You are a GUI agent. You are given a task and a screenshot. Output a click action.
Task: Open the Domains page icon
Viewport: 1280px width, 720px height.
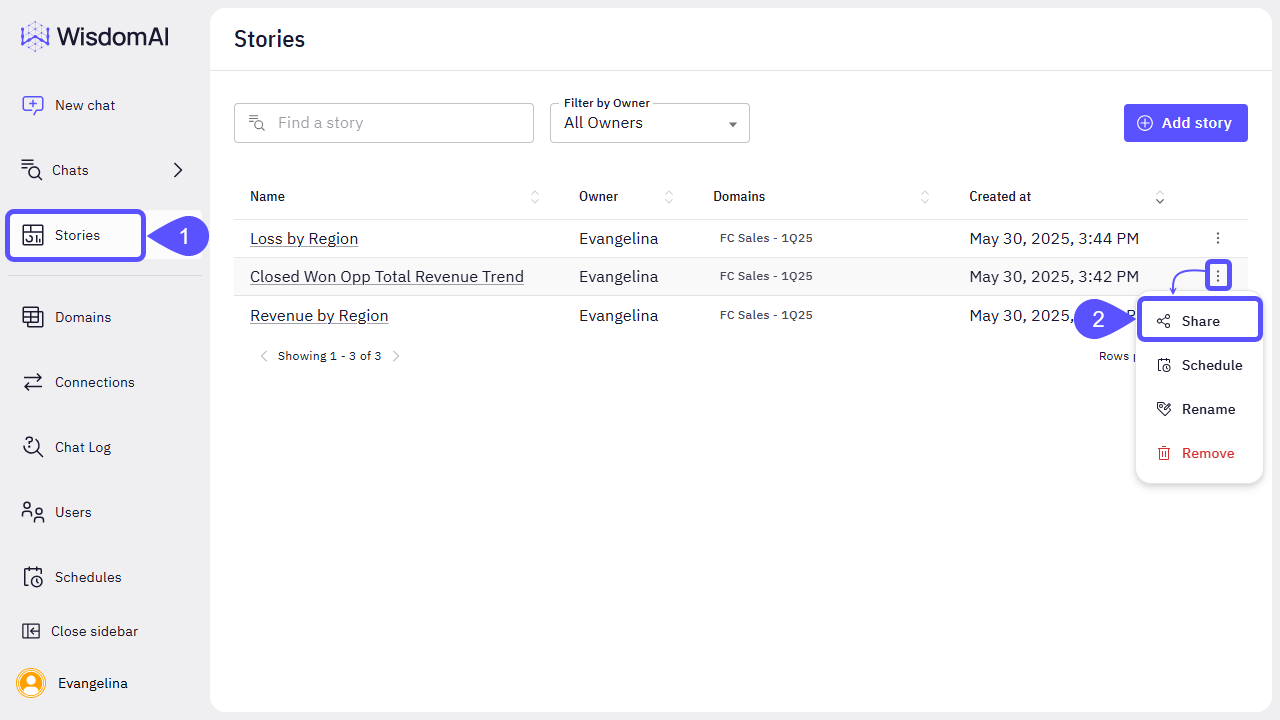click(33, 317)
